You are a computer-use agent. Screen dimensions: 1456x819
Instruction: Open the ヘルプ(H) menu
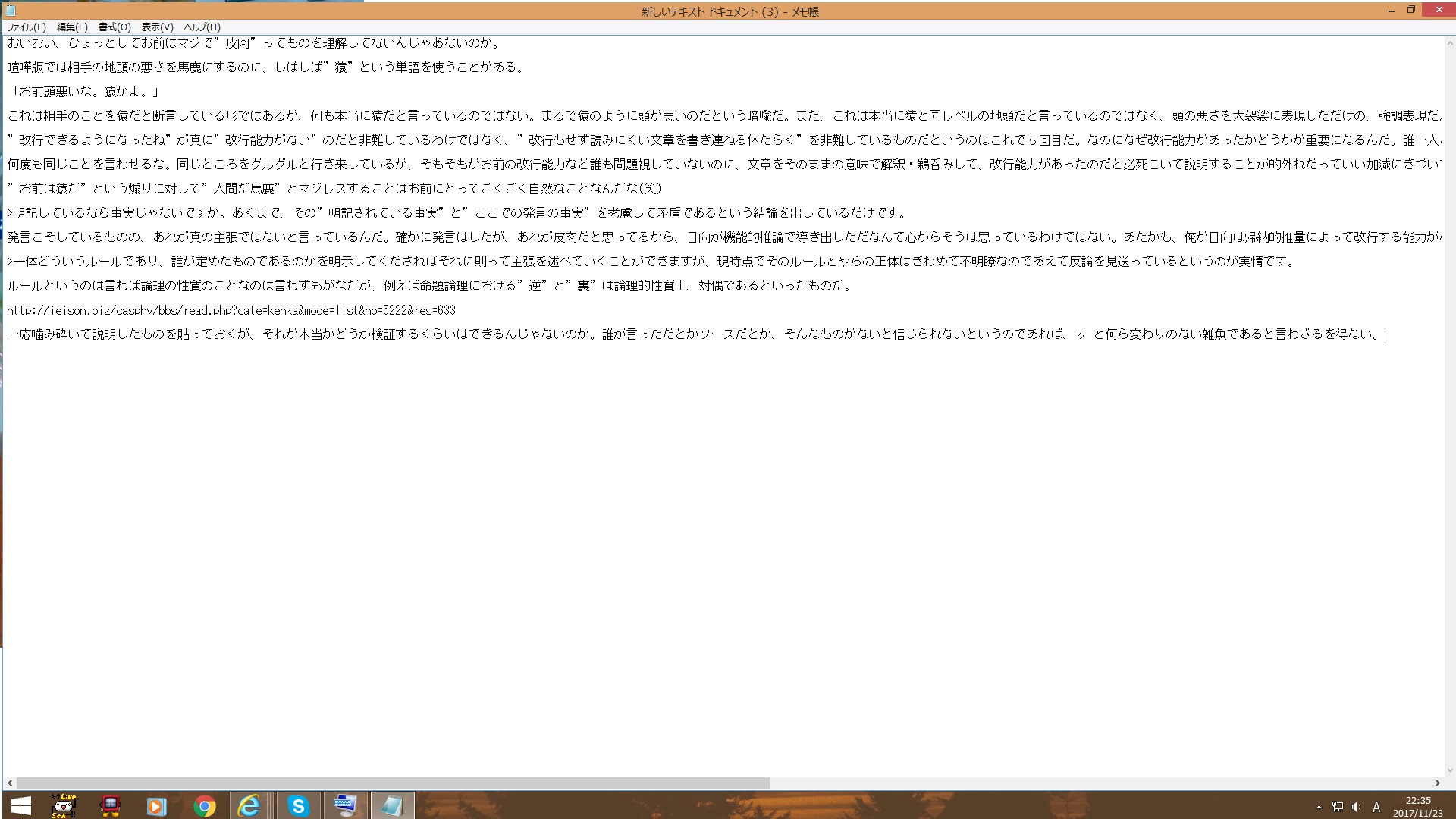tap(202, 27)
